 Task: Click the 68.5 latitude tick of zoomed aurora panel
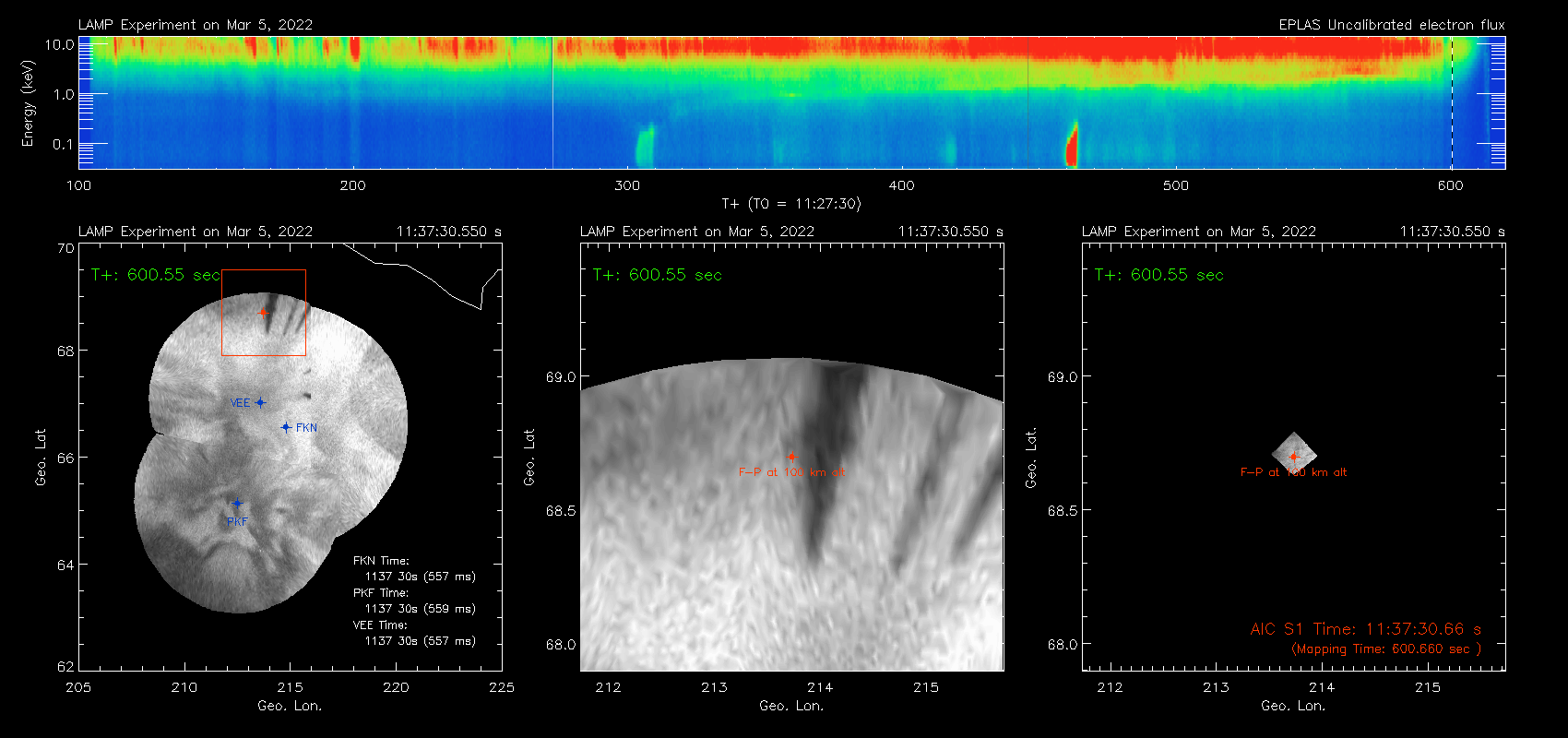tap(561, 510)
